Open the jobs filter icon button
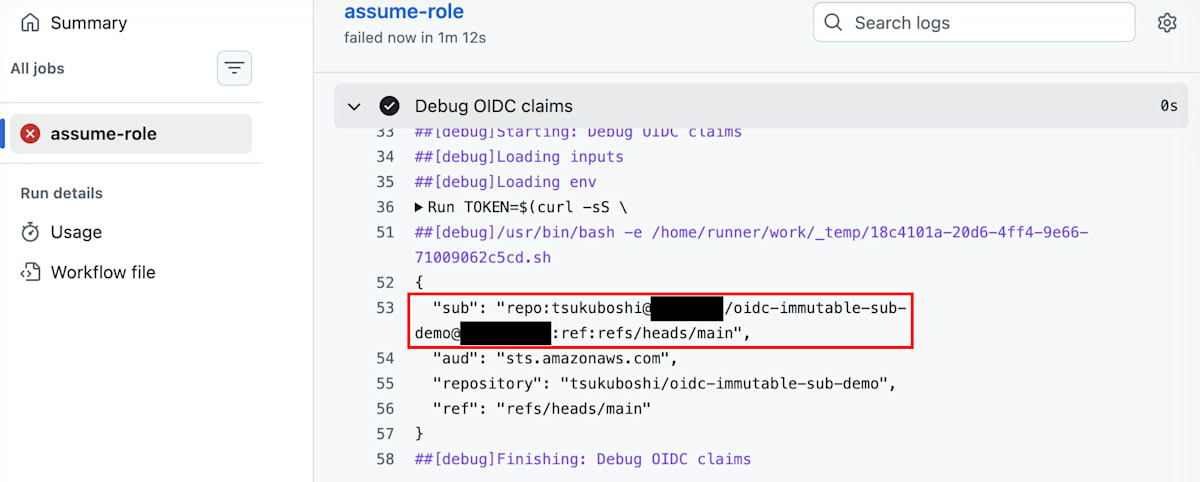Viewport: 1200px width, 482px height. (x=234, y=68)
